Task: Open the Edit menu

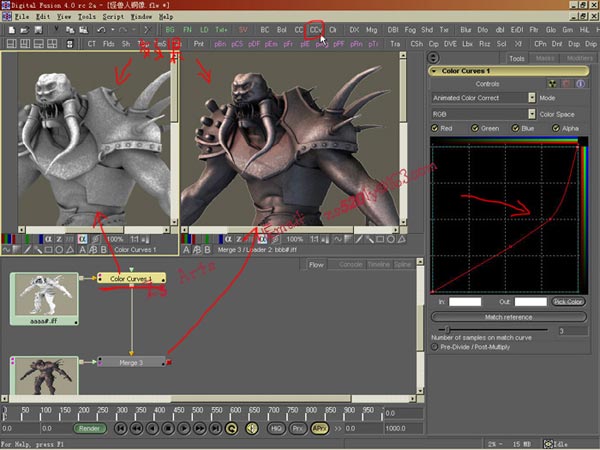Action: click(43, 17)
